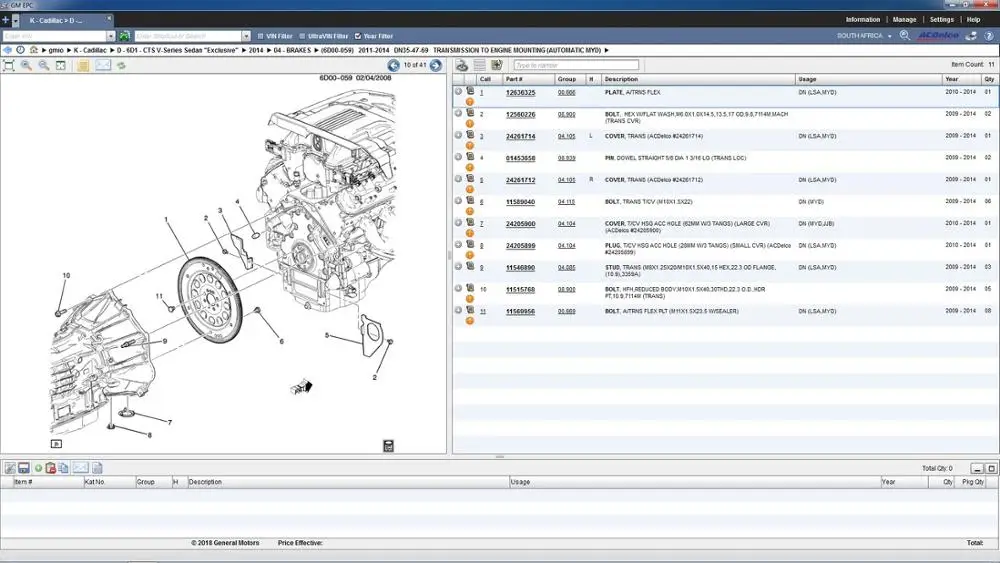Enable the UltraVIN Filter checkbox

point(302,36)
